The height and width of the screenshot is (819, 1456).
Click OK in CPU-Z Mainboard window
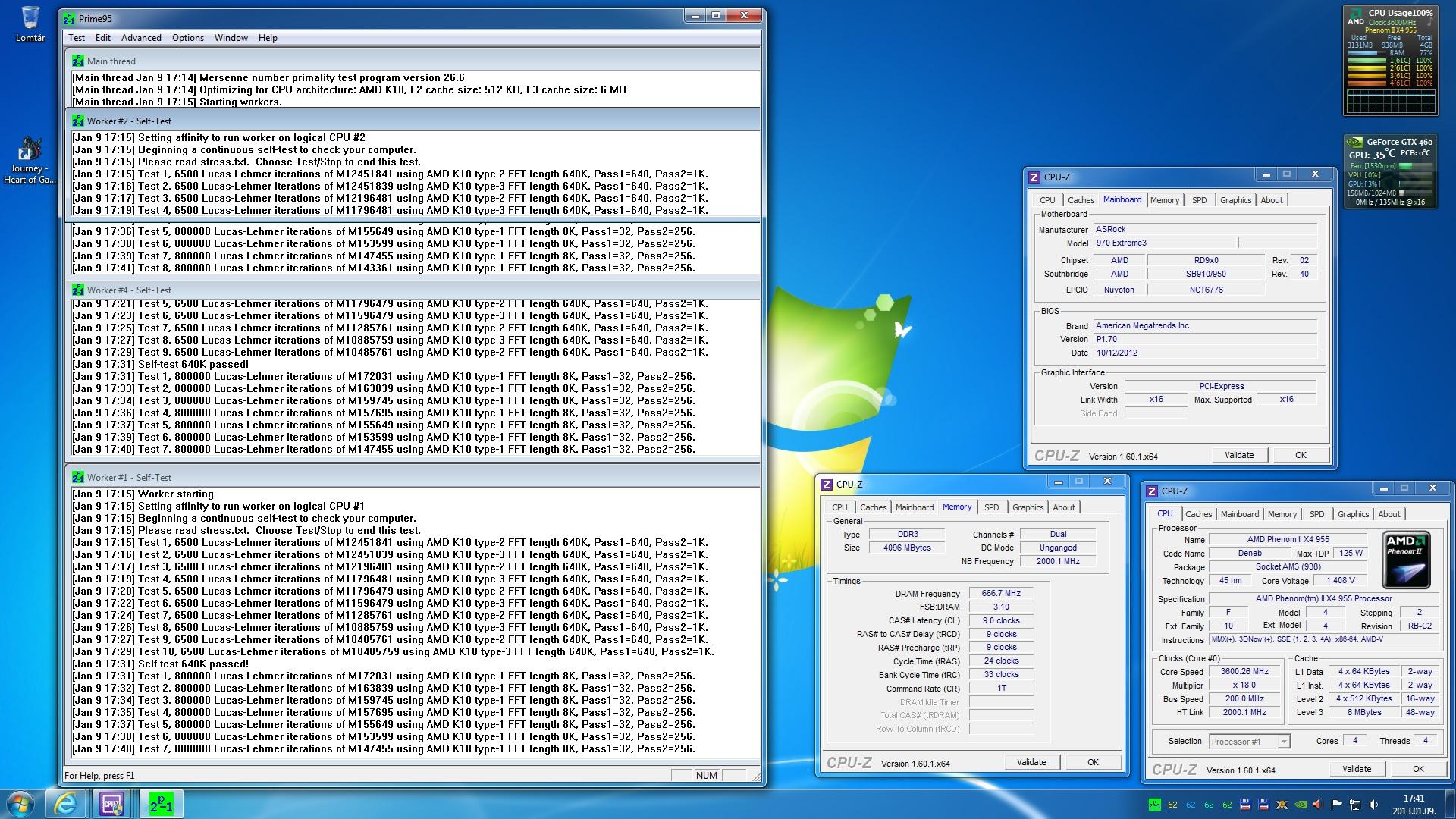tap(1301, 455)
